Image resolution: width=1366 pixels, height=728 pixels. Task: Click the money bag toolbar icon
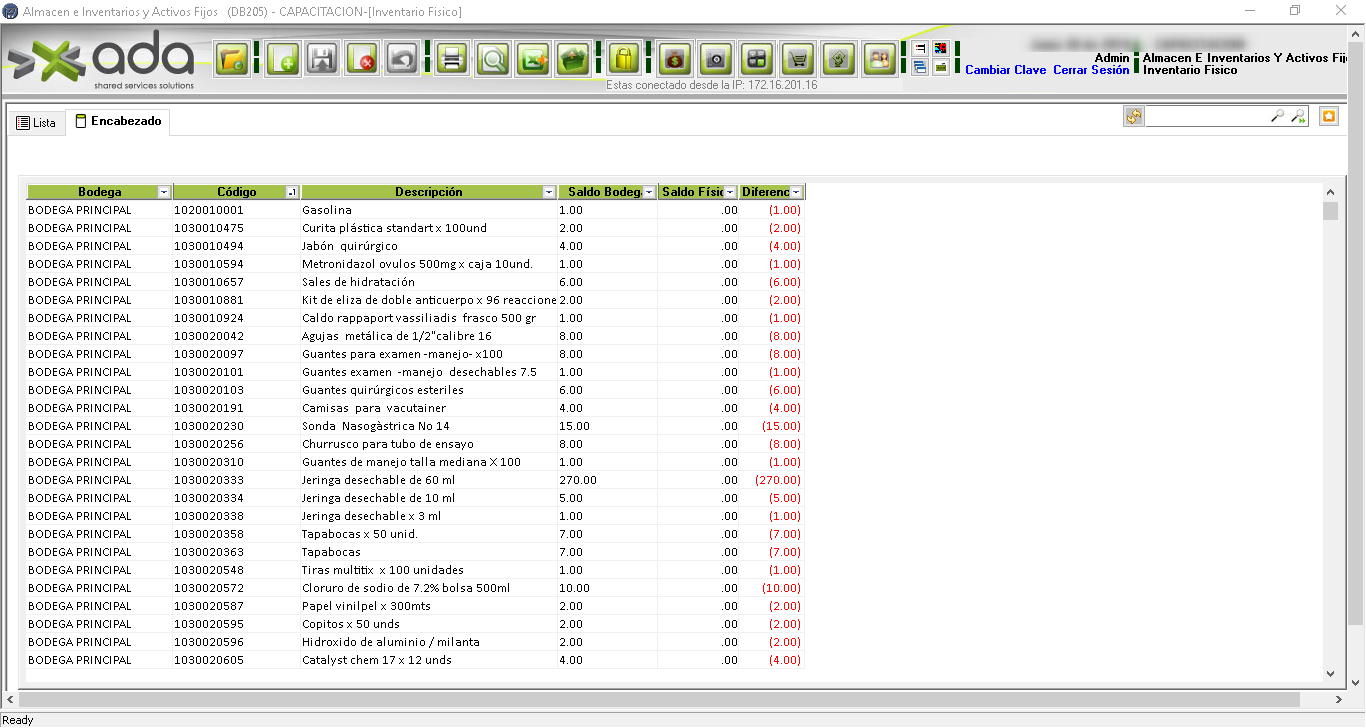(x=675, y=60)
